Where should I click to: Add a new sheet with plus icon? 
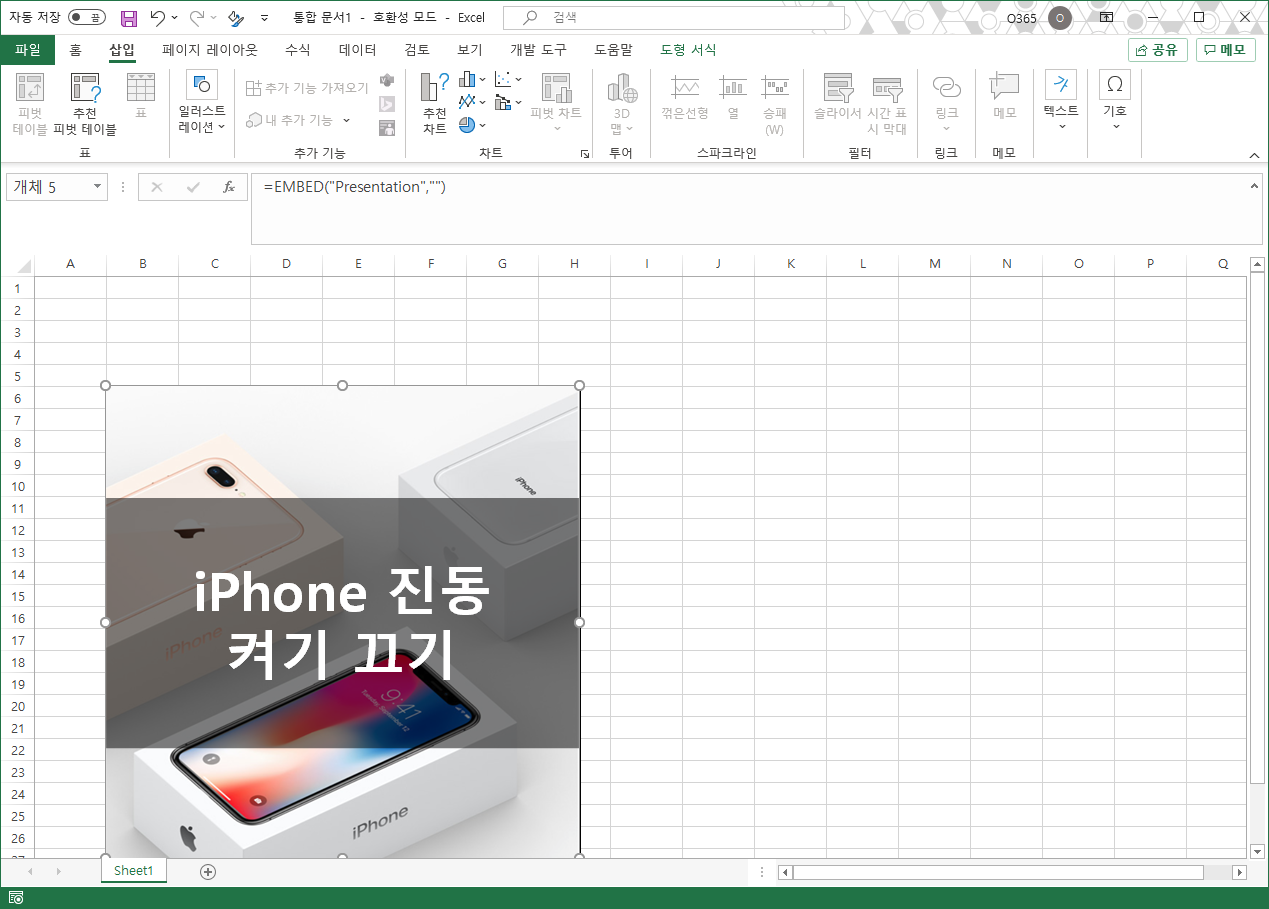pos(208,872)
